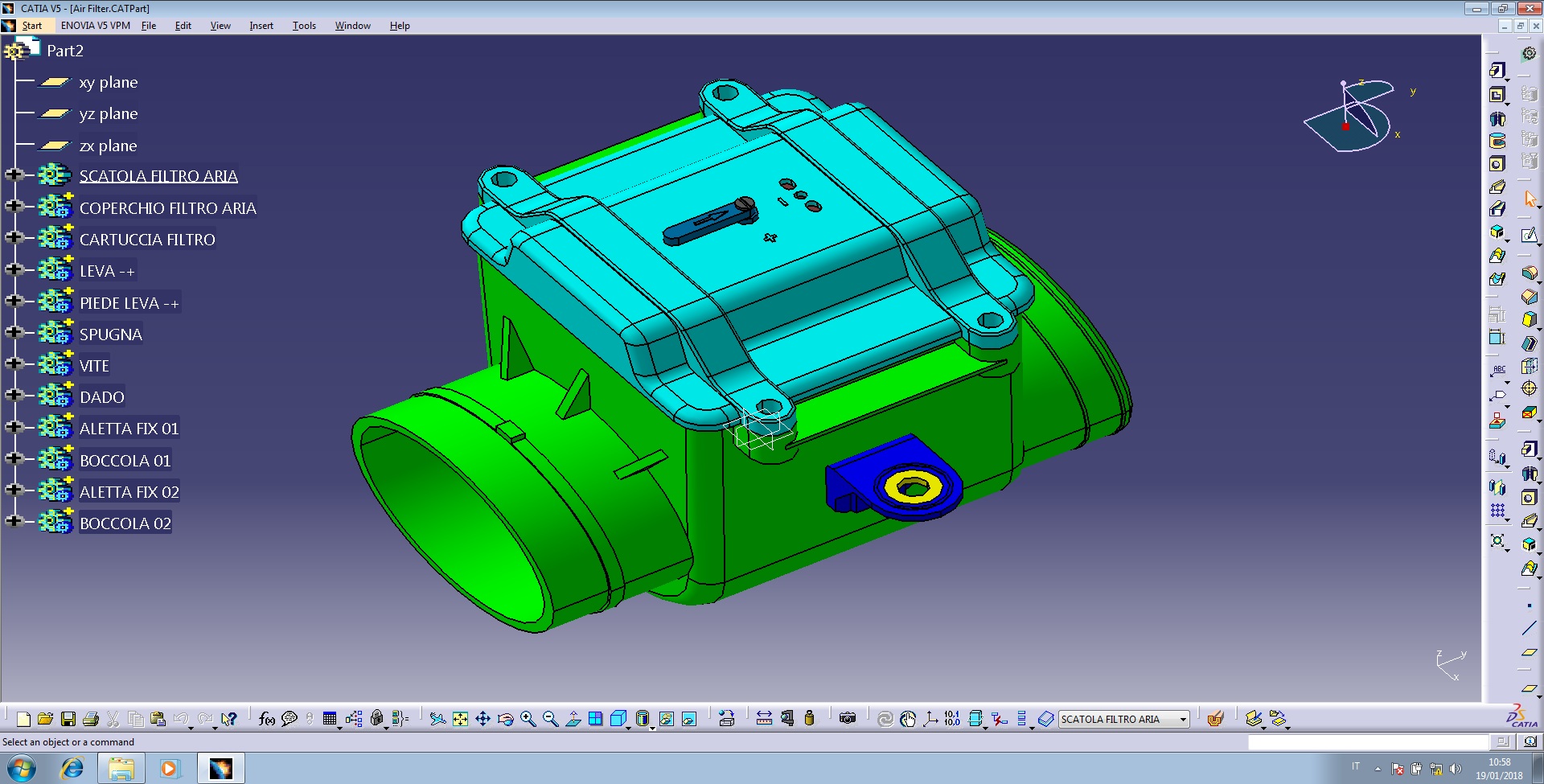Expand the BOCCOLA 02 tree node
The height and width of the screenshot is (784, 1544).
[13, 521]
